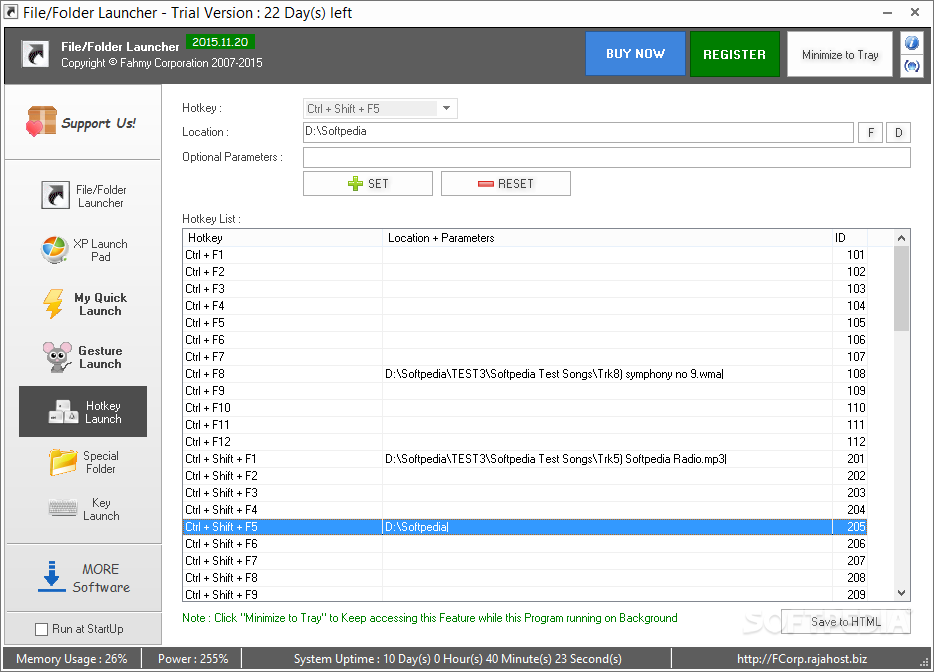Select the Ctrl + Shift + F7 row

[x=524, y=561]
